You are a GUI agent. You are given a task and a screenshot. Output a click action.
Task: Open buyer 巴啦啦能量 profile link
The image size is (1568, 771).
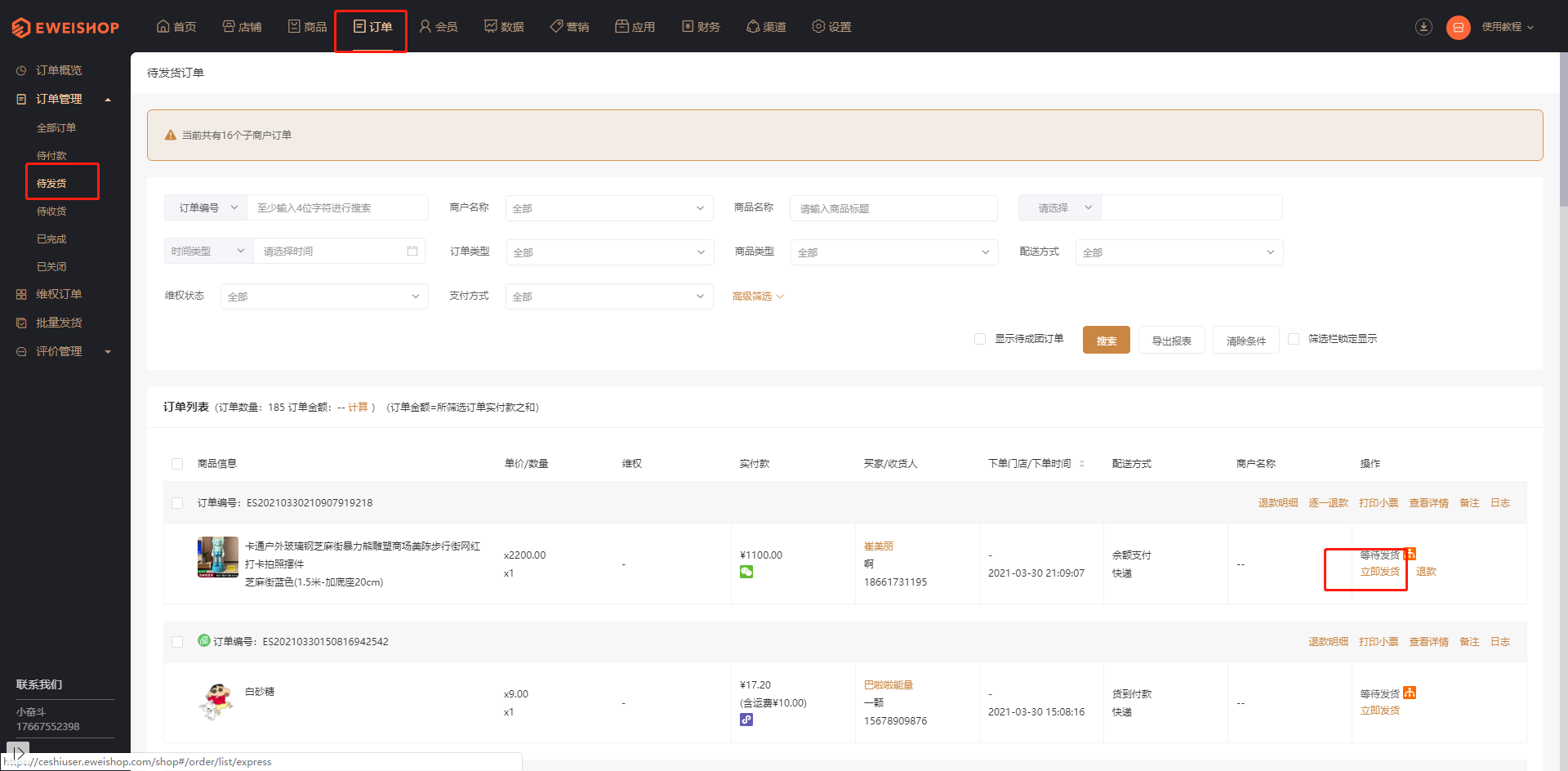[889, 684]
